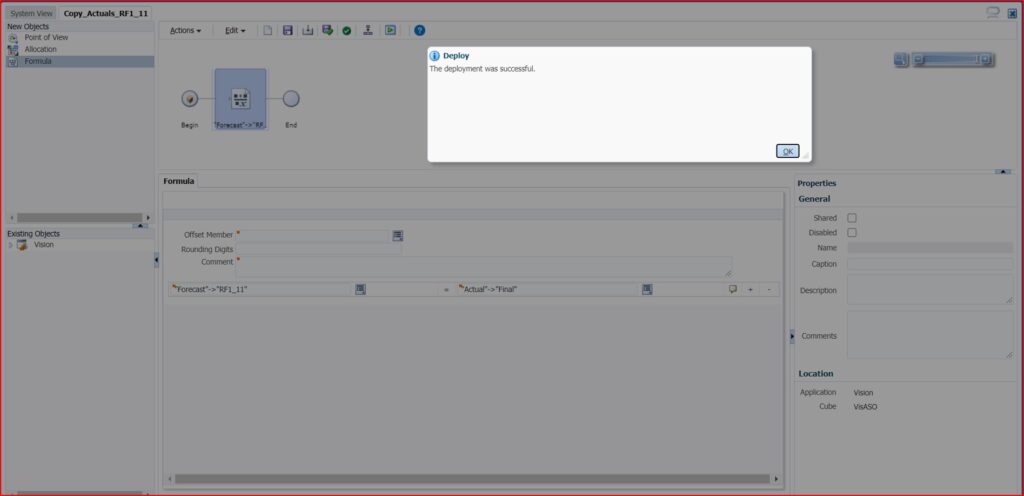Click the Deploy toolbar icon

368,30
